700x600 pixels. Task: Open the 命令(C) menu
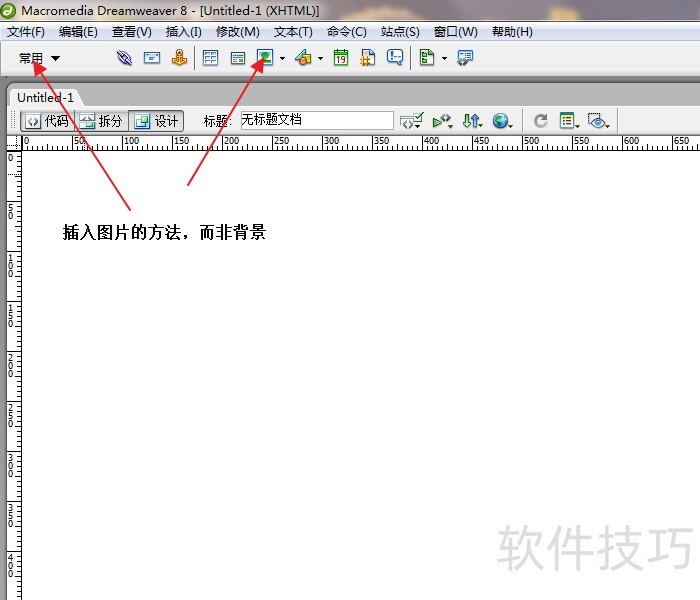coord(346,32)
